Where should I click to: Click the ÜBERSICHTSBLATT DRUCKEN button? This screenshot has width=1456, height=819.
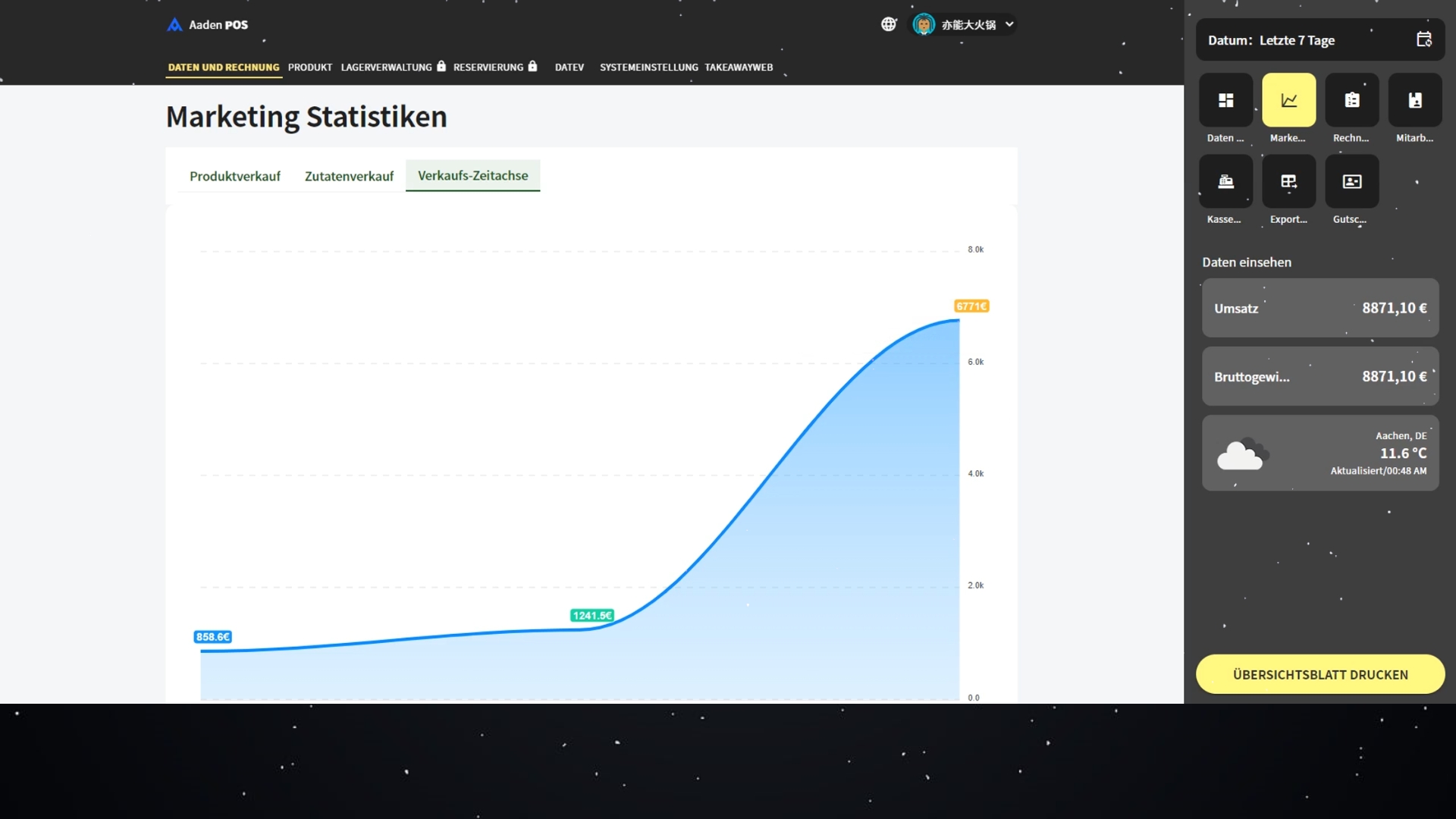[x=1319, y=674]
